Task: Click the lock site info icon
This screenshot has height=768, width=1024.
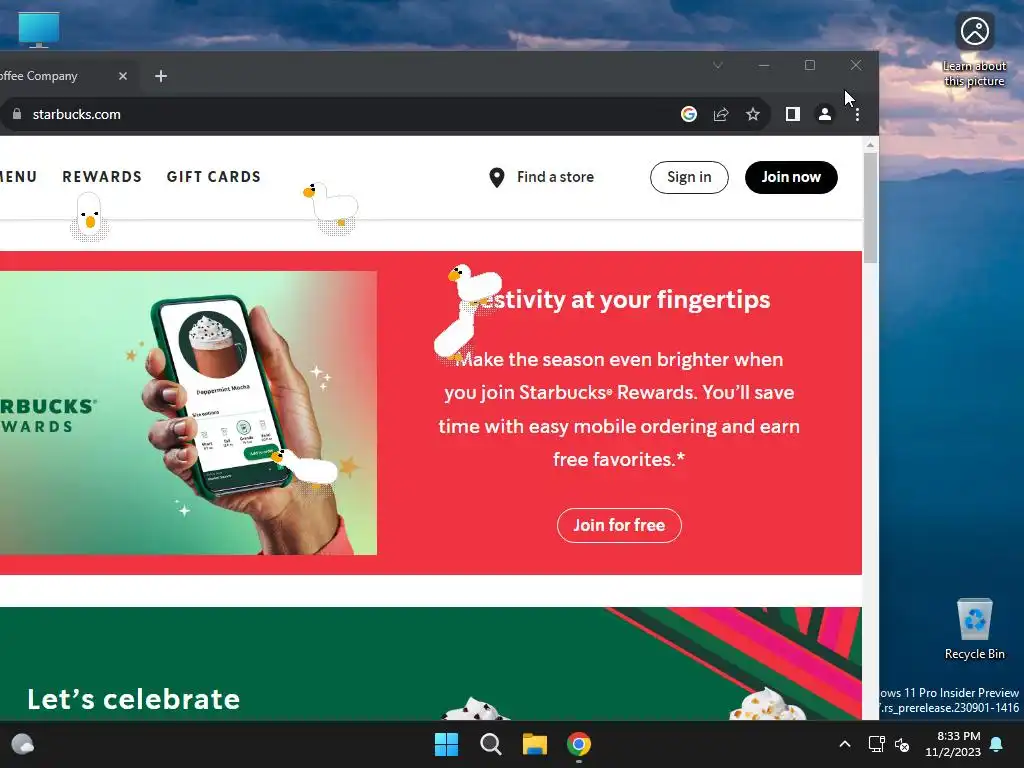Action: tap(17, 114)
